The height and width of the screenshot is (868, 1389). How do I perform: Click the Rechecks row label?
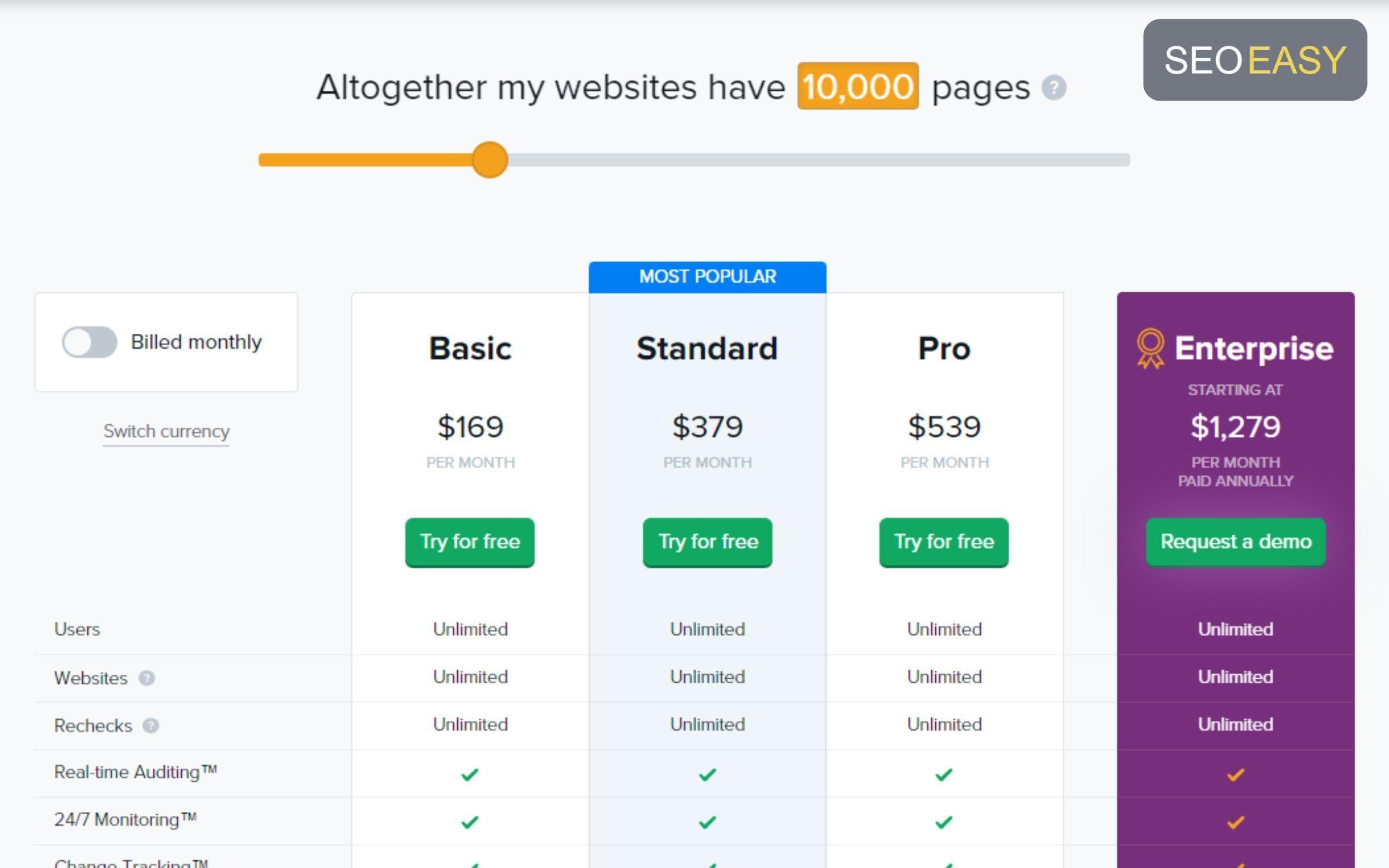click(x=93, y=726)
